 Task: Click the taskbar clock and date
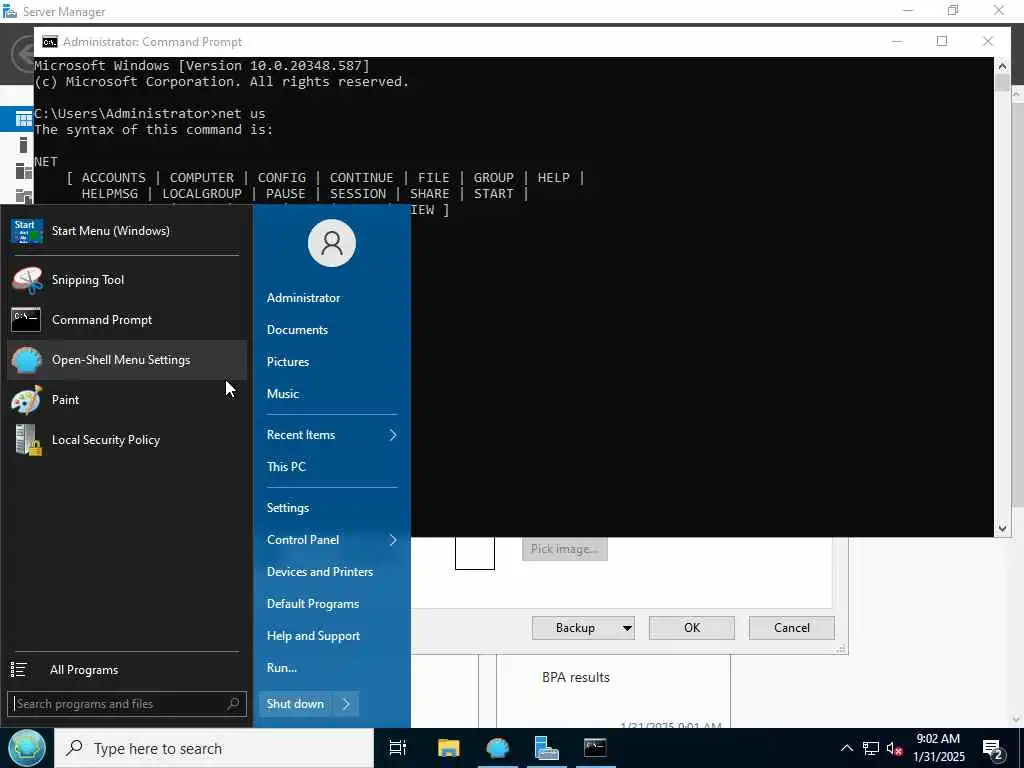point(938,748)
